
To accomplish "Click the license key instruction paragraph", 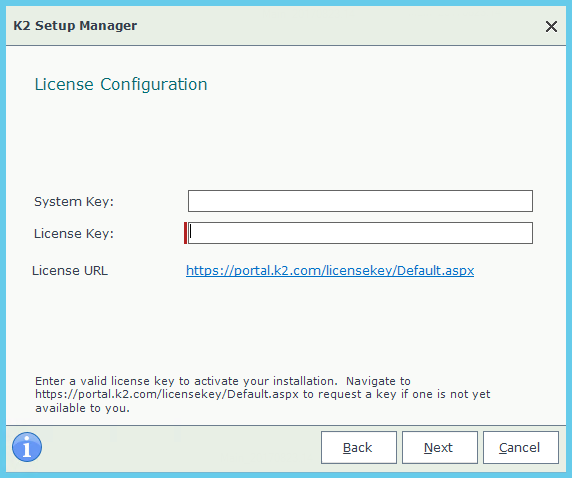I will (x=263, y=394).
